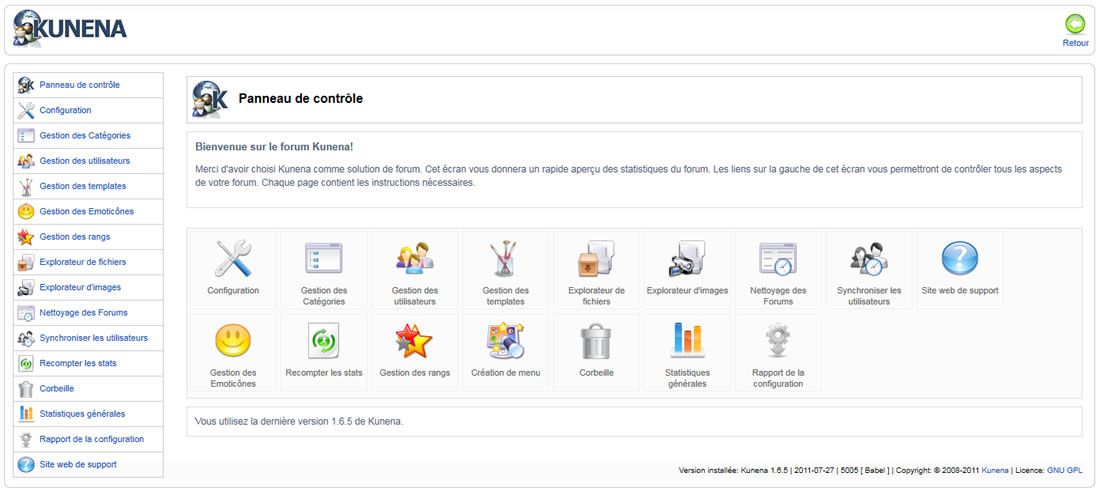The width and height of the screenshot is (1100, 492).
Task: Open the Rapport de la configuration dashboard icon
Action: click(x=778, y=340)
